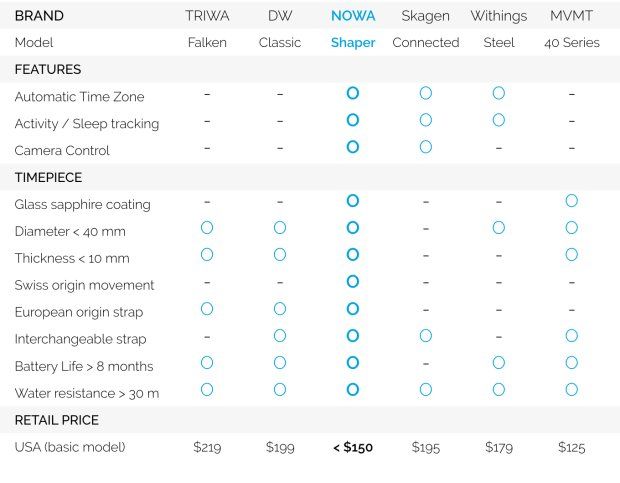Click the < $150 NOWA price
This screenshot has width=620, height=483.
(x=352, y=447)
